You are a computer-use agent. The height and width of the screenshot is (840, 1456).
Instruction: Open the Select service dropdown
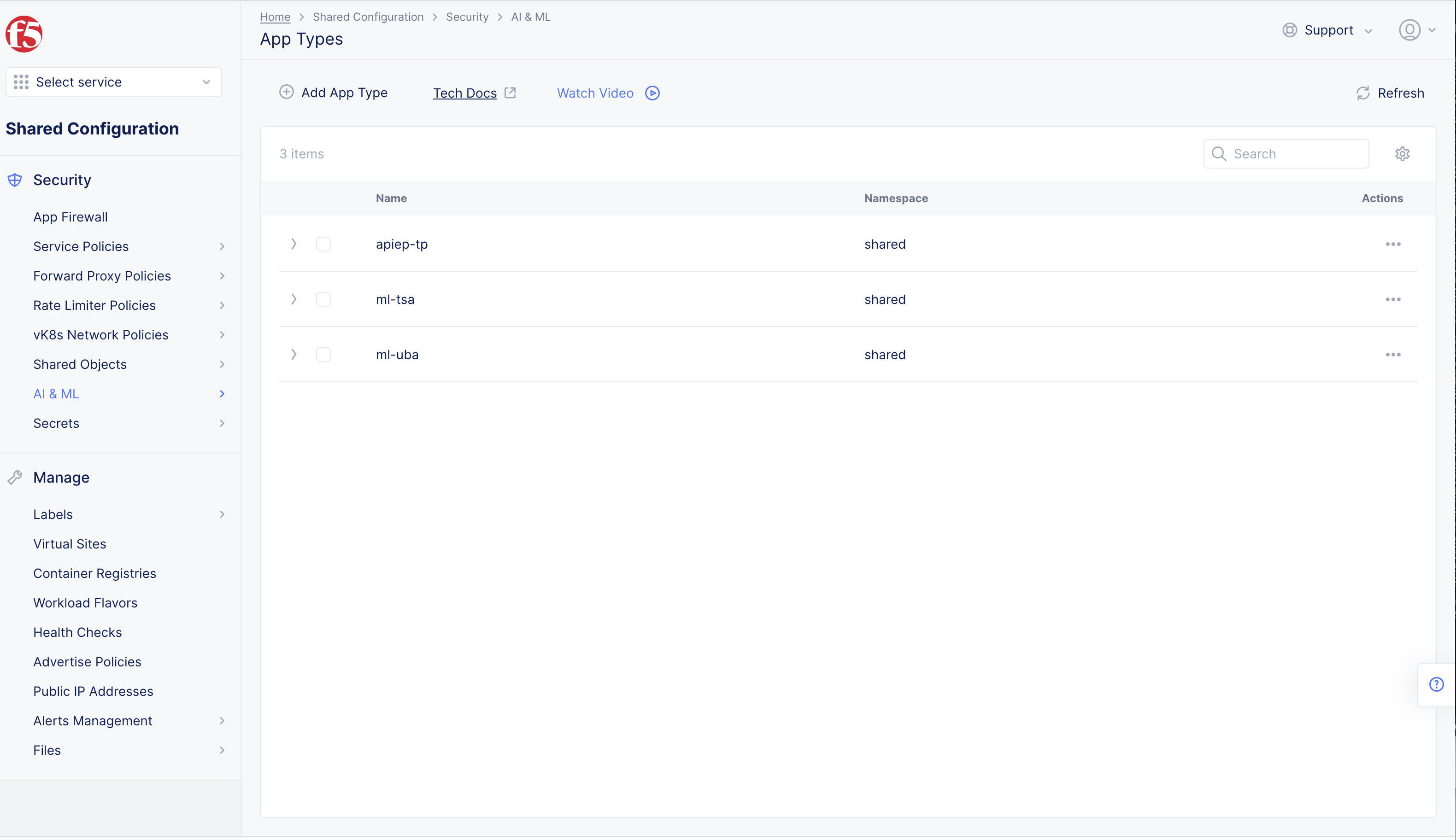[113, 82]
